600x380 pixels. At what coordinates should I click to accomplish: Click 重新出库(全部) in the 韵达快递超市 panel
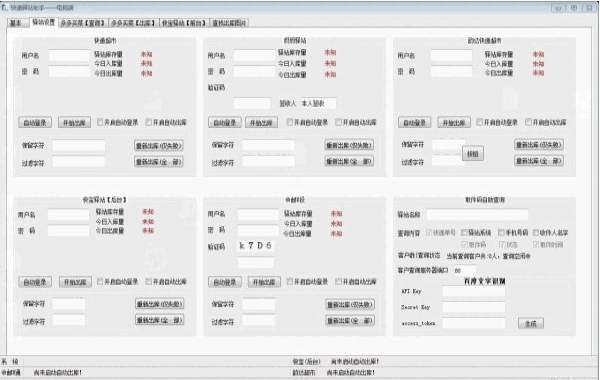coord(539,161)
